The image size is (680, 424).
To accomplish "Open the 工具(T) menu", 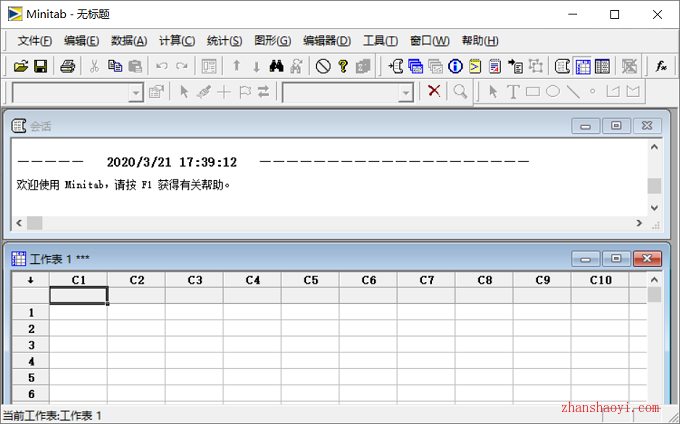I will click(380, 41).
